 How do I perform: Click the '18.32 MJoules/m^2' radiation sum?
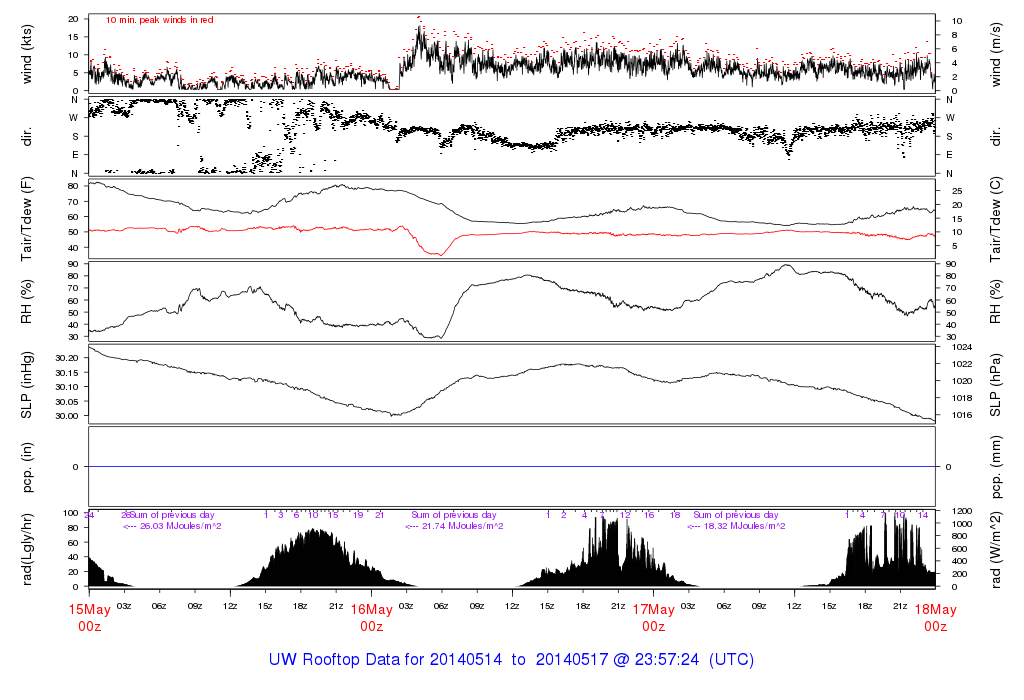coord(744,526)
